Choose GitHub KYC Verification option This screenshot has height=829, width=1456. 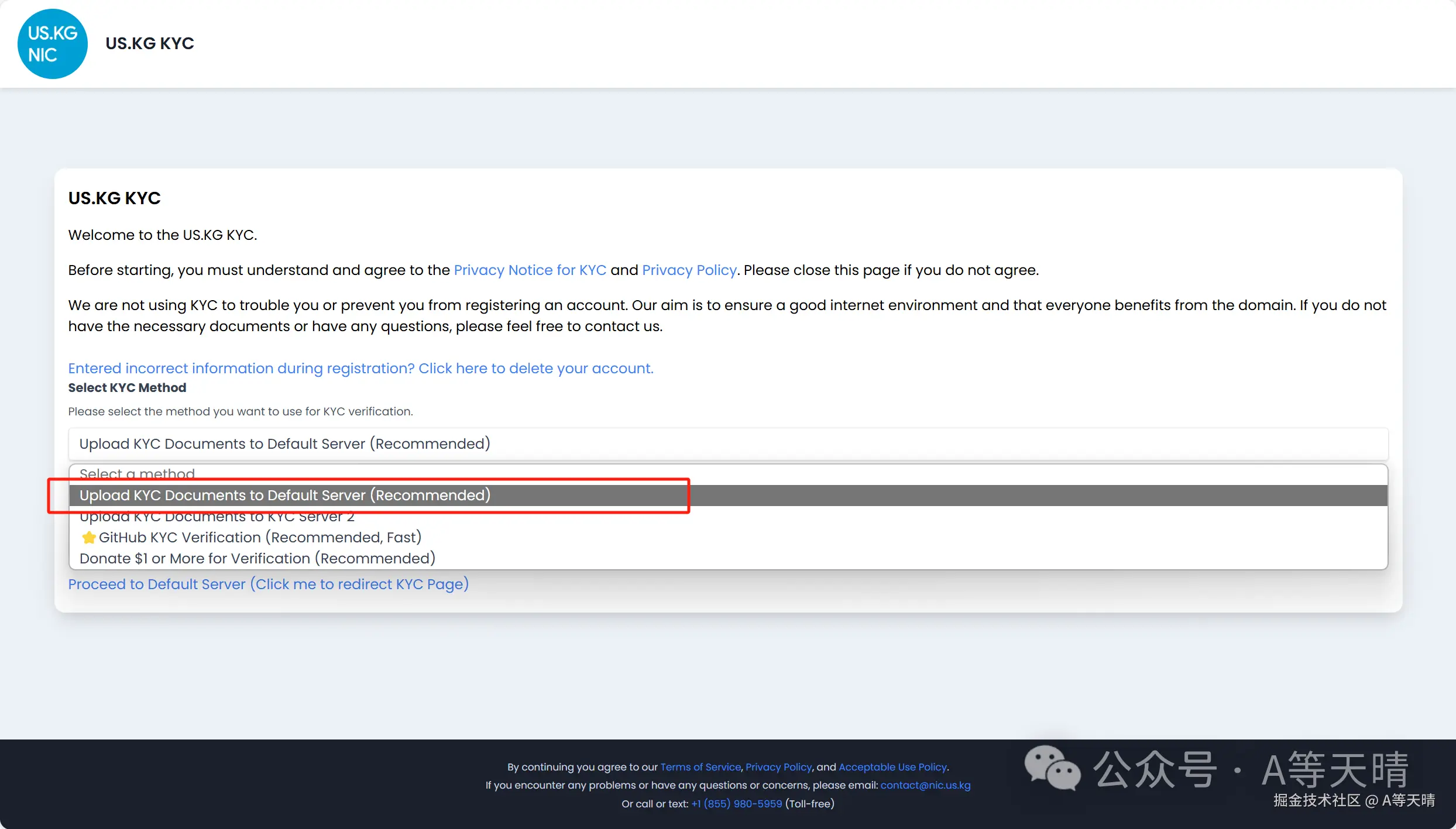260,538
